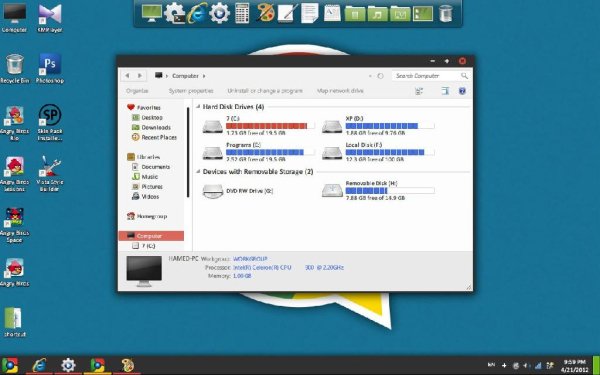Image resolution: width=600 pixels, height=375 pixels.
Task: Open Internet Explorer from the taskbar
Action: click(39, 365)
